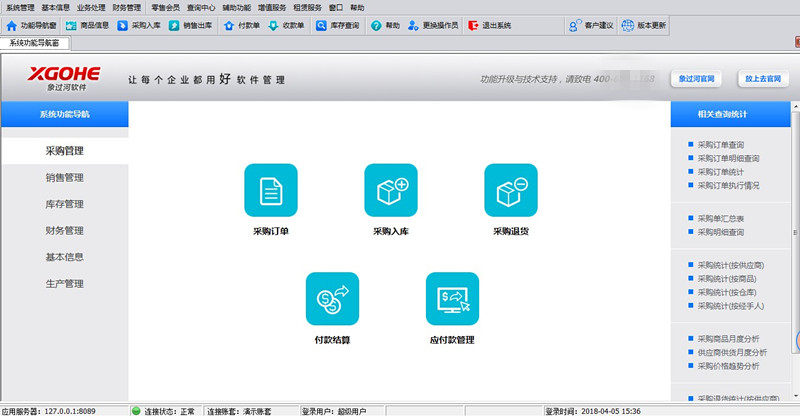
Task: Click the right panel scrollbar down arrow
Action: (x=795, y=396)
